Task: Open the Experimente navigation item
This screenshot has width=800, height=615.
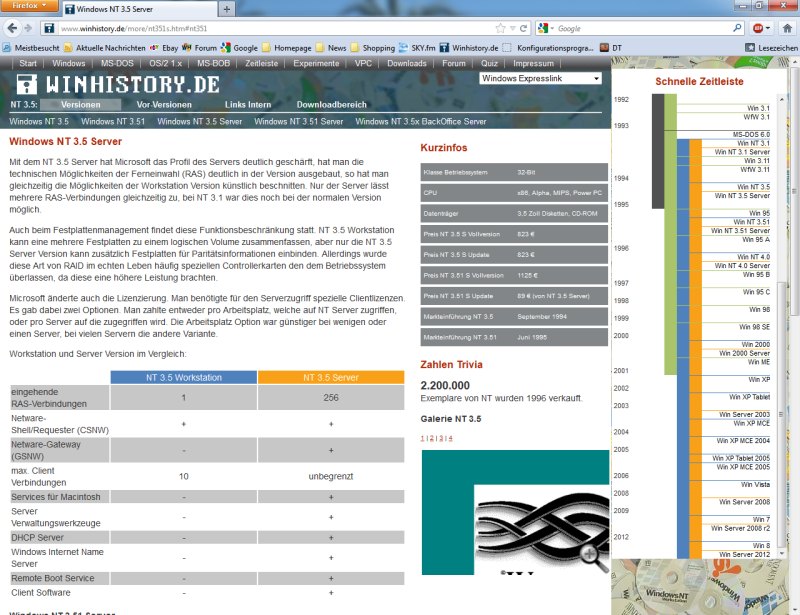Action: (x=316, y=63)
